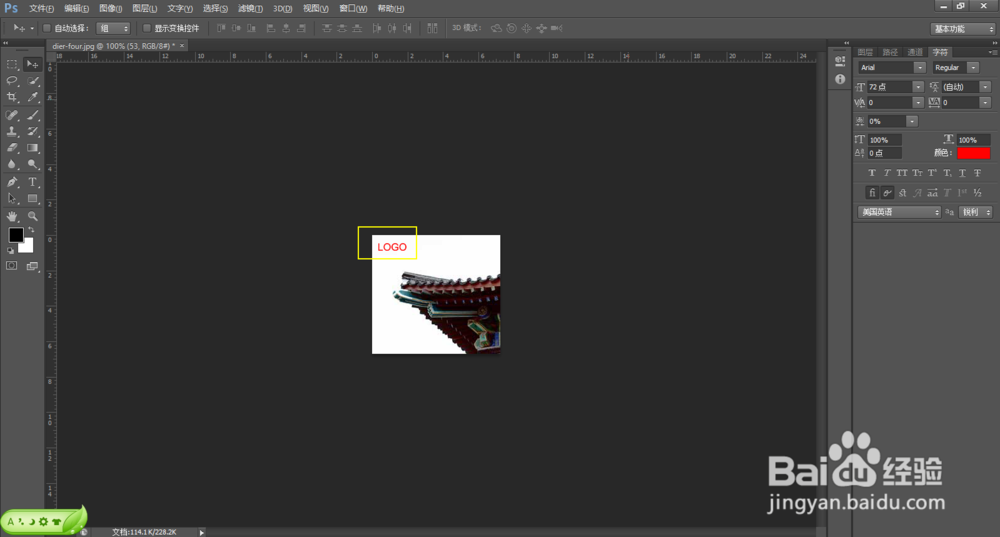The image size is (1000, 537).
Task: Toggle Faux Bold text style
Action: [x=872, y=173]
